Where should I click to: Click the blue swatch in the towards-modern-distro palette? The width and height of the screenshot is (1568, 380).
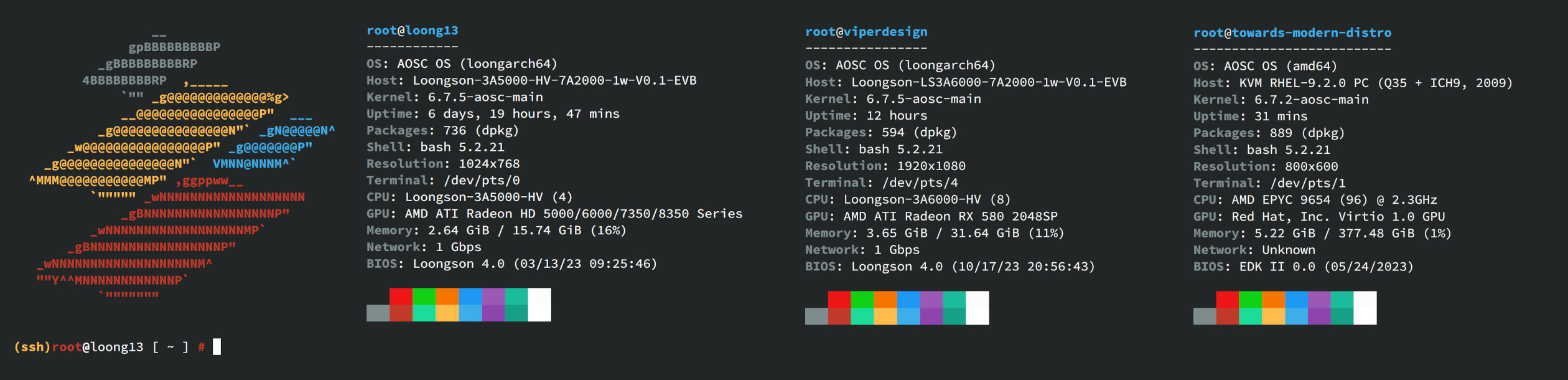tap(1296, 300)
